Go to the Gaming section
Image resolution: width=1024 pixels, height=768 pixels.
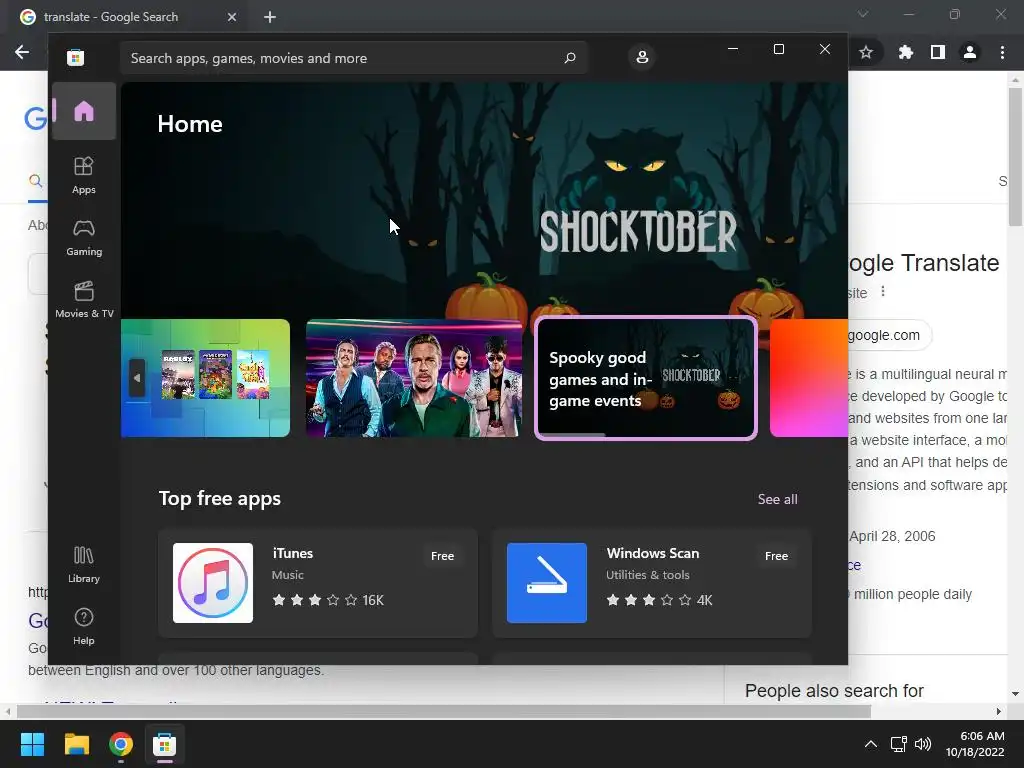click(x=84, y=238)
